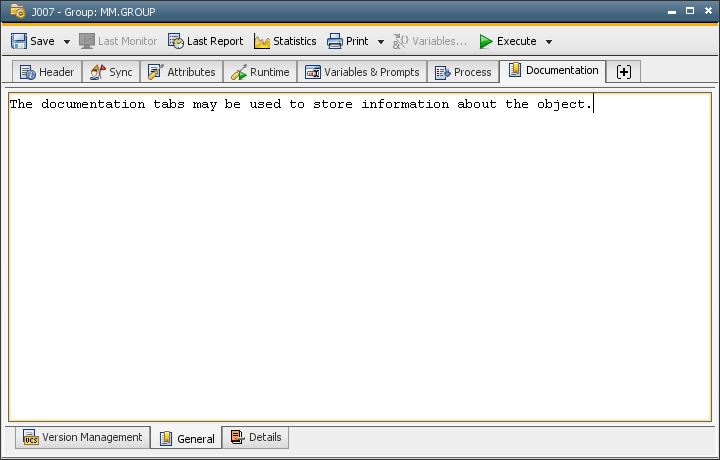Open the Sync tab
720x460 pixels.
(x=111, y=72)
